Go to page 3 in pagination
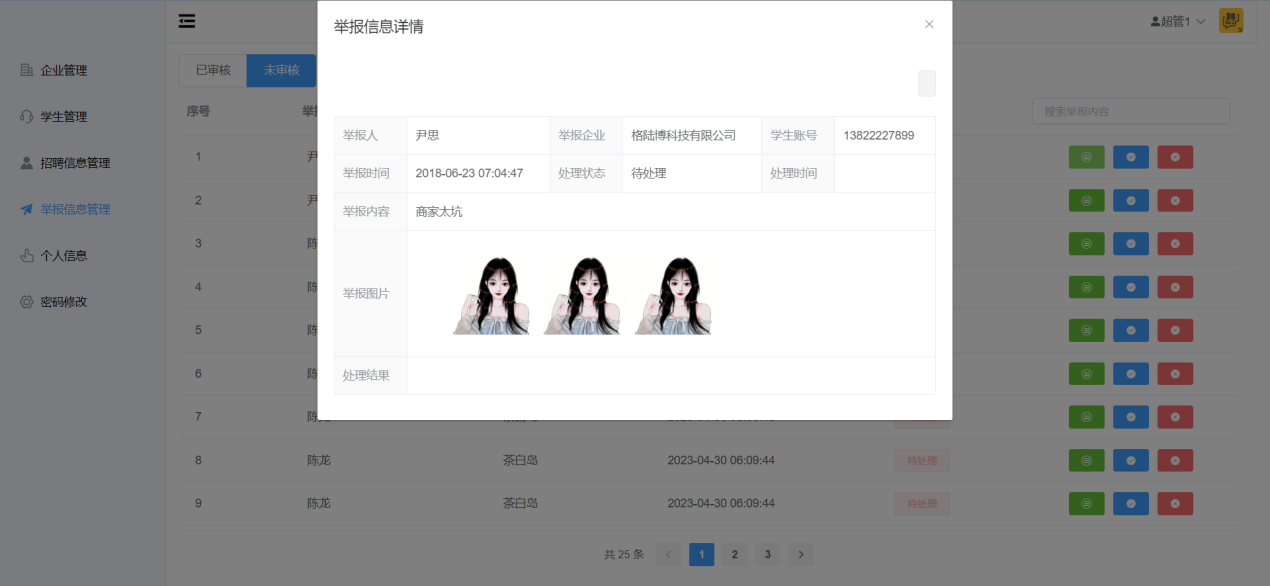The height and width of the screenshot is (586, 1270). click(x=767, y=554)
